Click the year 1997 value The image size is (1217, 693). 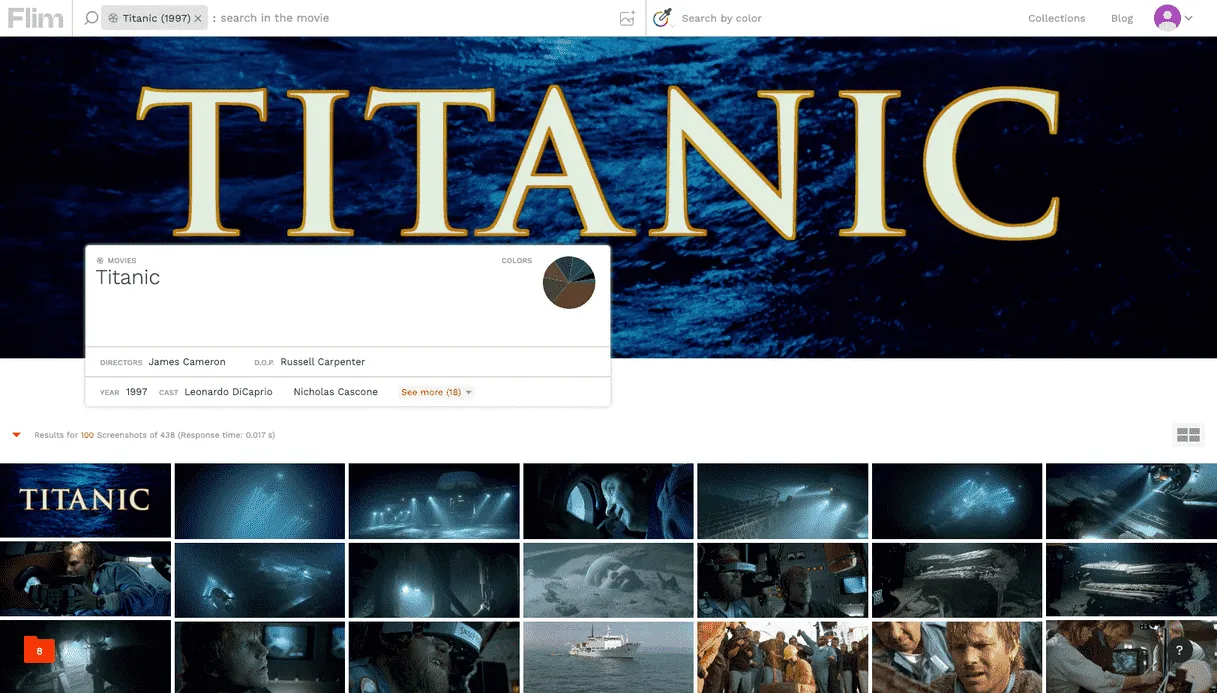(136, 392)
